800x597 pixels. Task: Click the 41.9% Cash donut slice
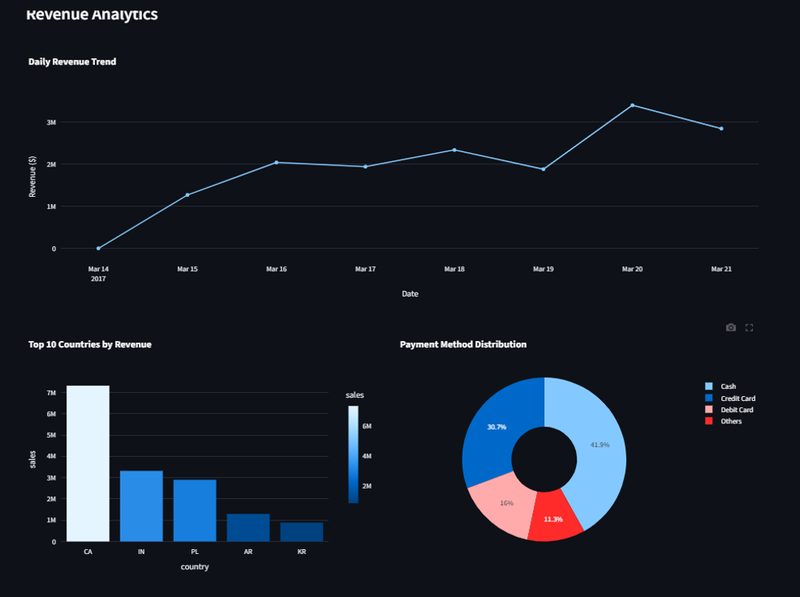[598, 445]
